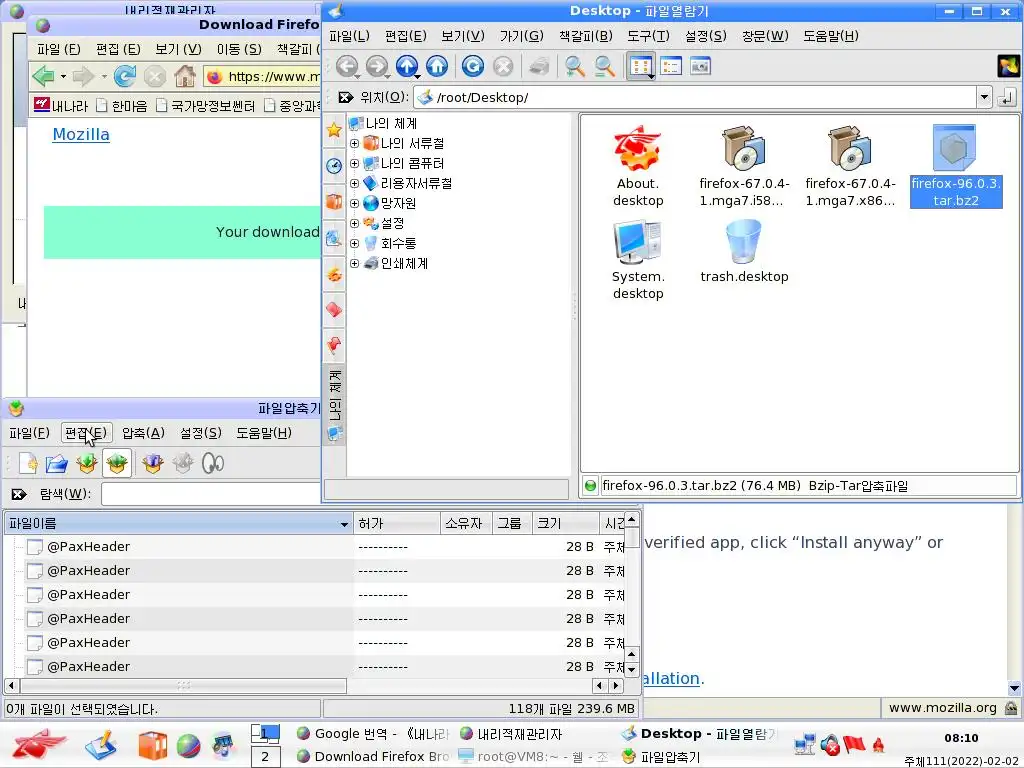The height and width of the screenshot is (768, 1024).
Task: Open an archive with the folder icon in 파일압축기
Action: pos(57,463)
